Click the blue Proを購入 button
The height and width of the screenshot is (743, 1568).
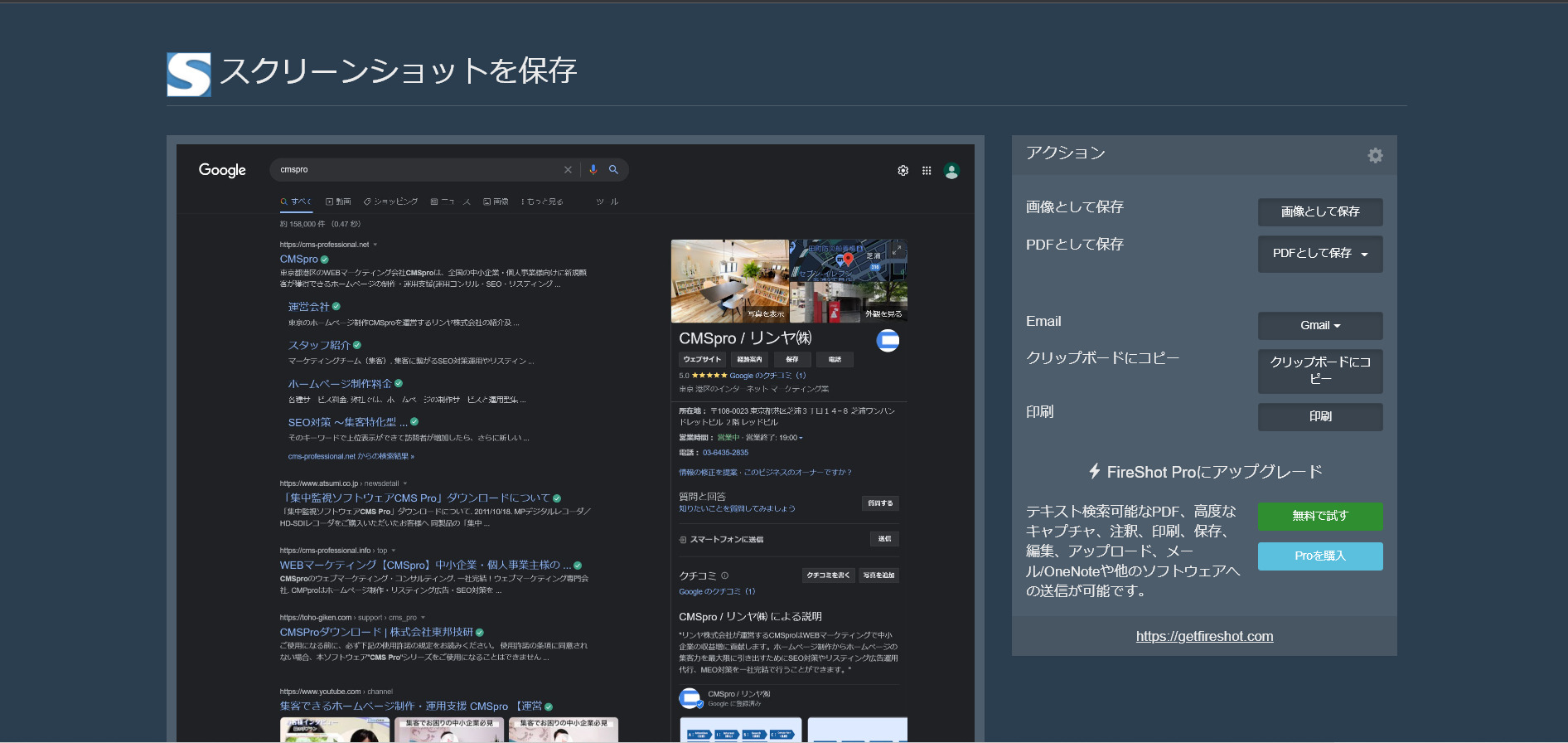pyautogui.click(x=1320, y=556)
